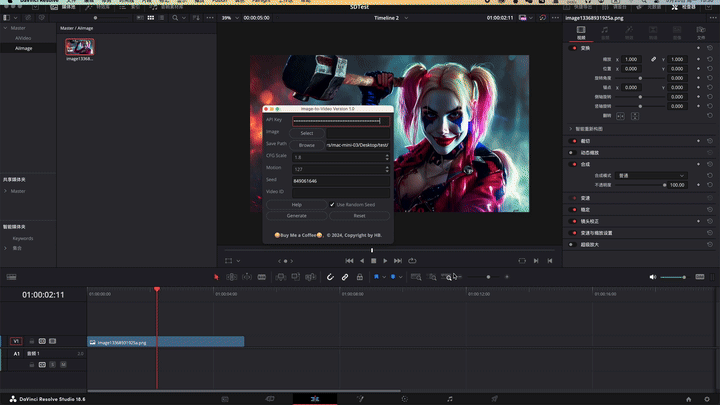
Task: Toggle the chain link selection icon
Action: [x=345, y=276]
